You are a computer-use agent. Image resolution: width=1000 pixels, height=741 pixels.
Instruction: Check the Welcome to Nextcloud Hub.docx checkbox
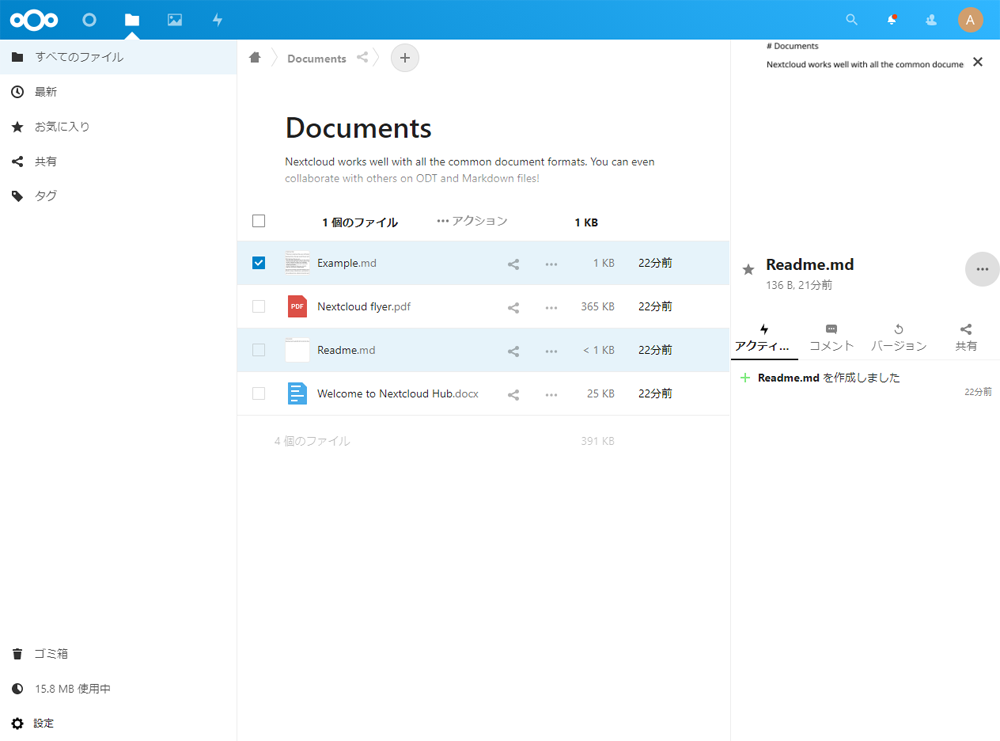click(x=258, y=393)
